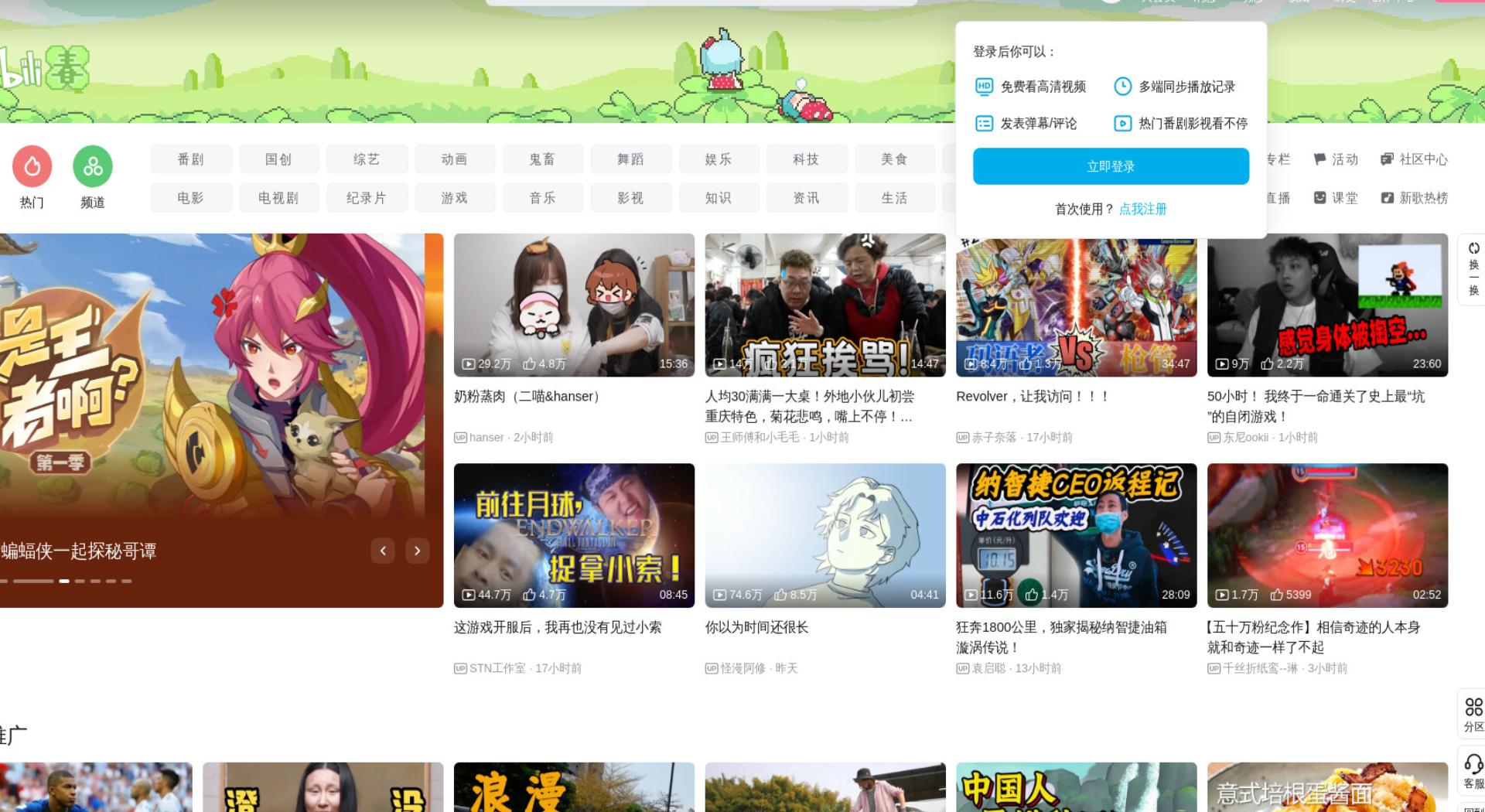Click the 点我注册 register link
The width and height of the screenshot is (1485, 812).
point(1142,209)
